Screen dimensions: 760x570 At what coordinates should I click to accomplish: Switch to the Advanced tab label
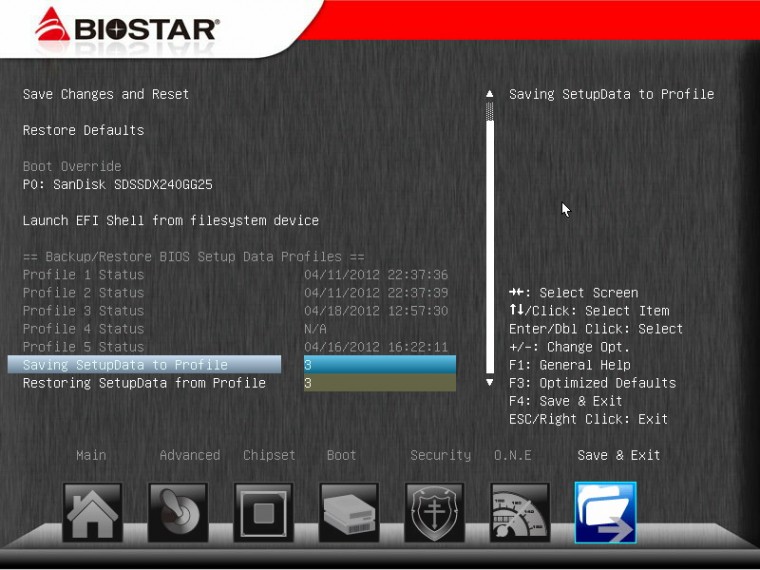coord(189,455)
